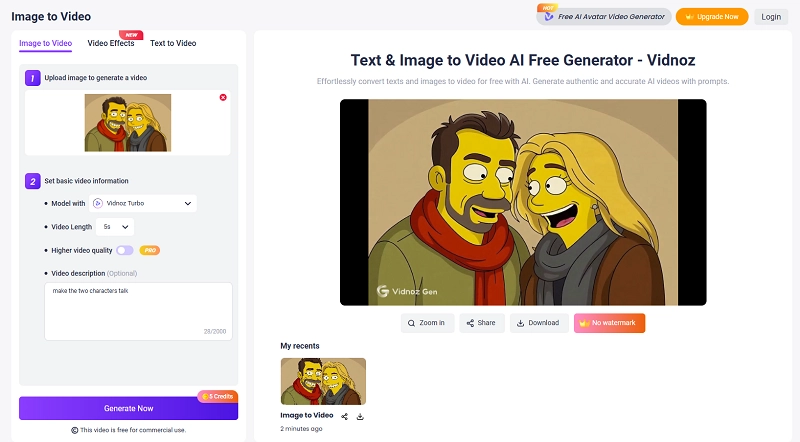The width and height of the screenshot is (800, 442).
Task: Switch to the Text to Video tab
Action: [x=173, y=43]
